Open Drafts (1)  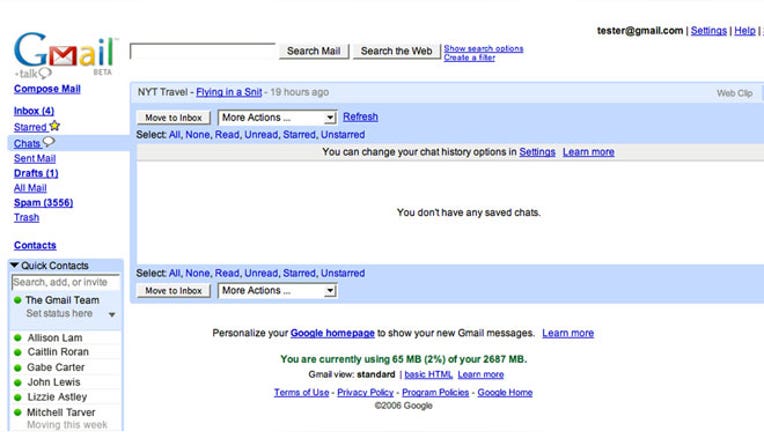point(36,173)
